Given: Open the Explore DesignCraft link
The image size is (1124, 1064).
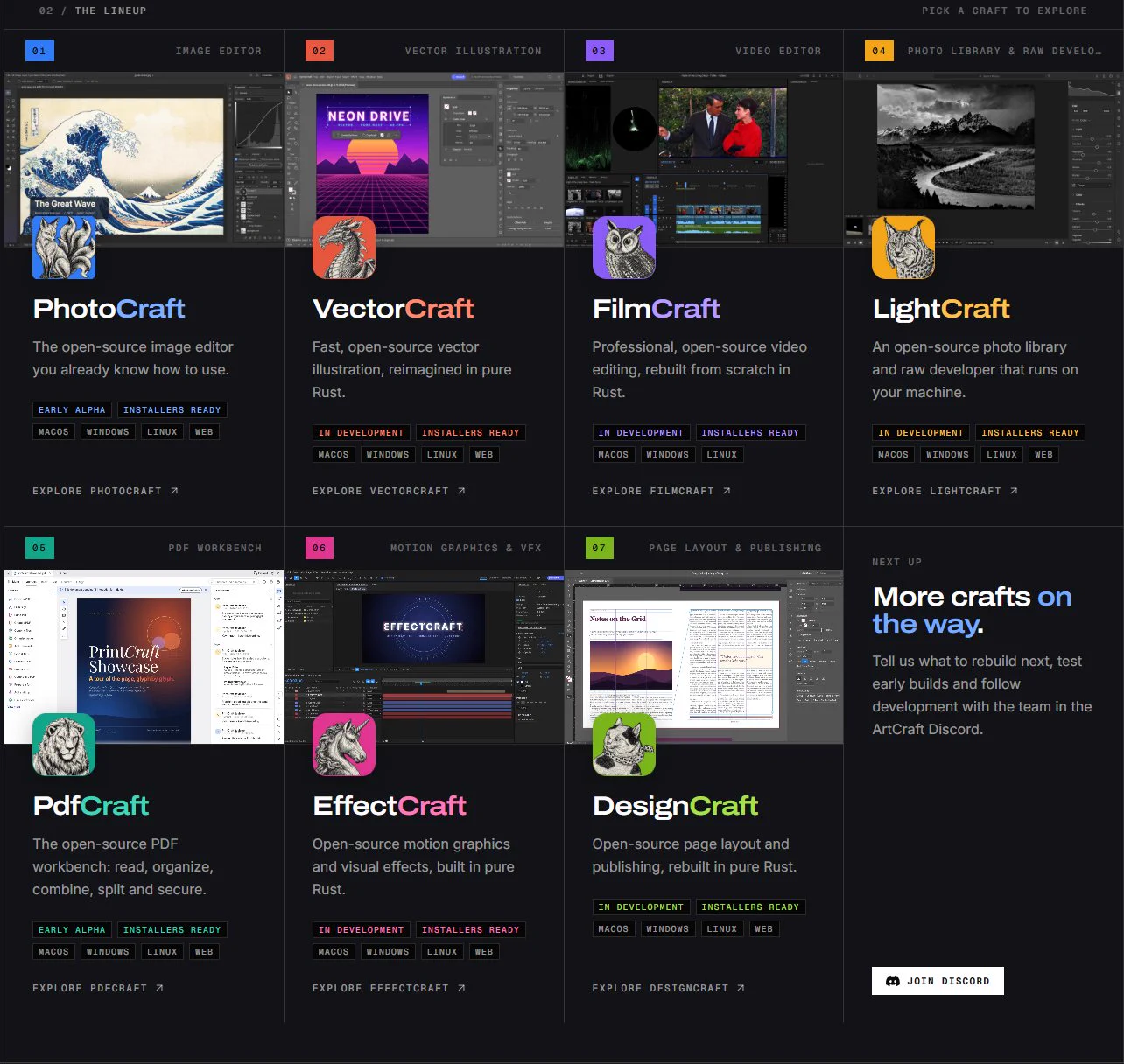Looking at the screenshot, I should pos(669,988).
